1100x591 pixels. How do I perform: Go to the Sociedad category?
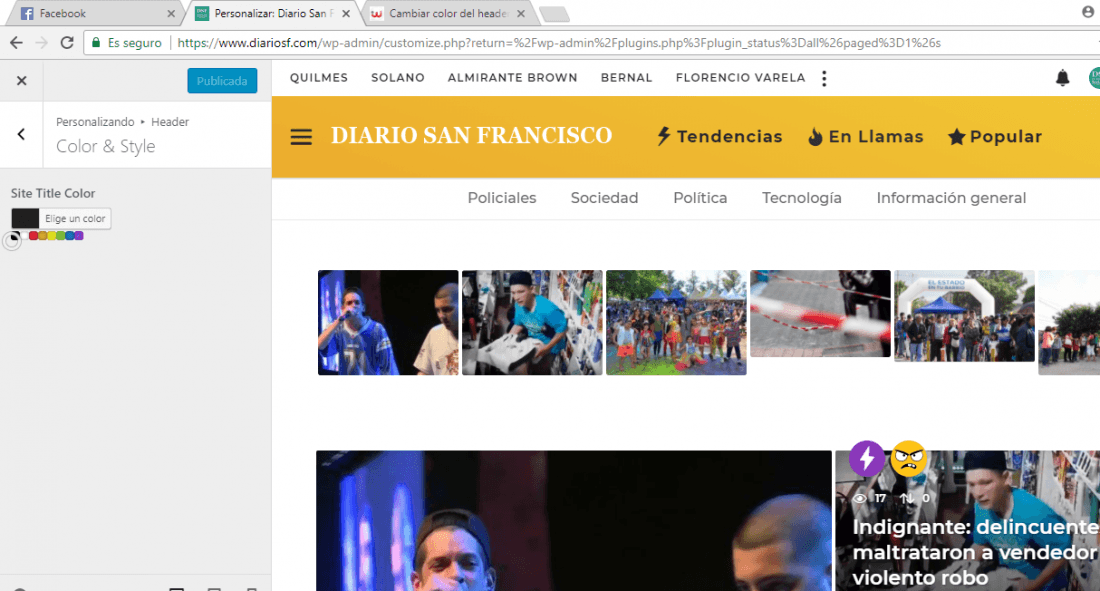click(604, 198)
